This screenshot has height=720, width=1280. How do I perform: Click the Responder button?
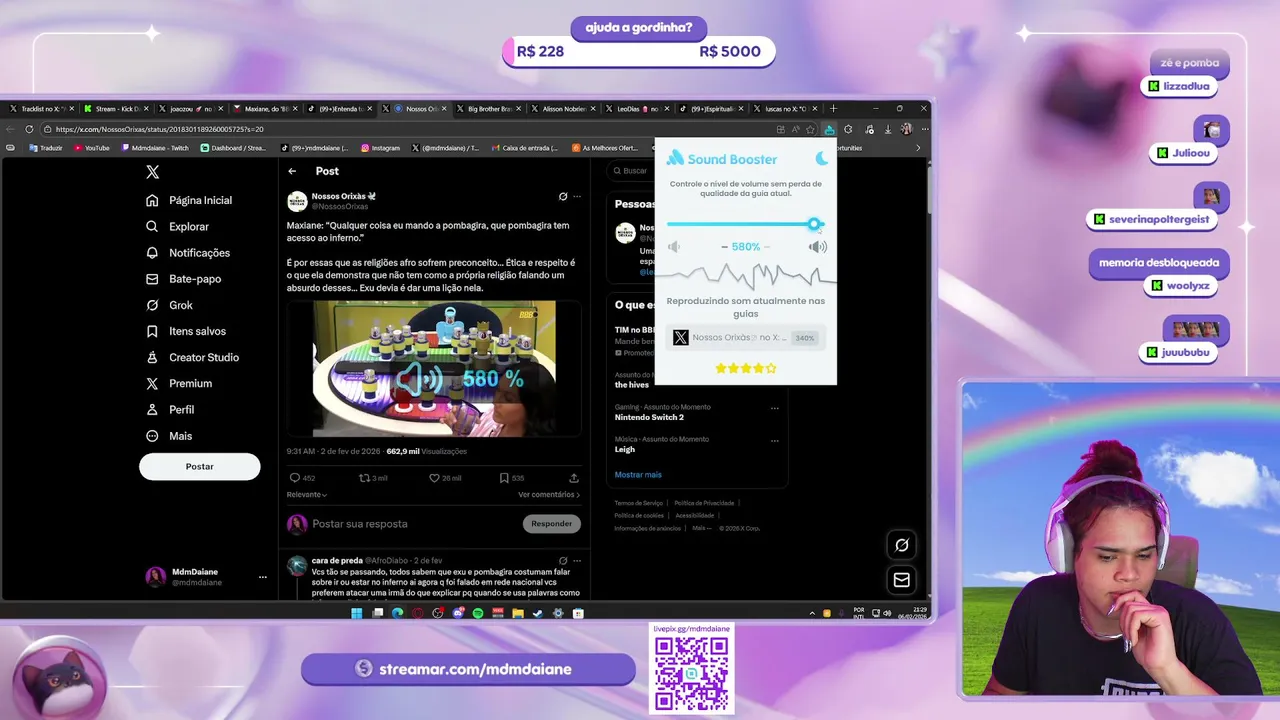[551, 523]
